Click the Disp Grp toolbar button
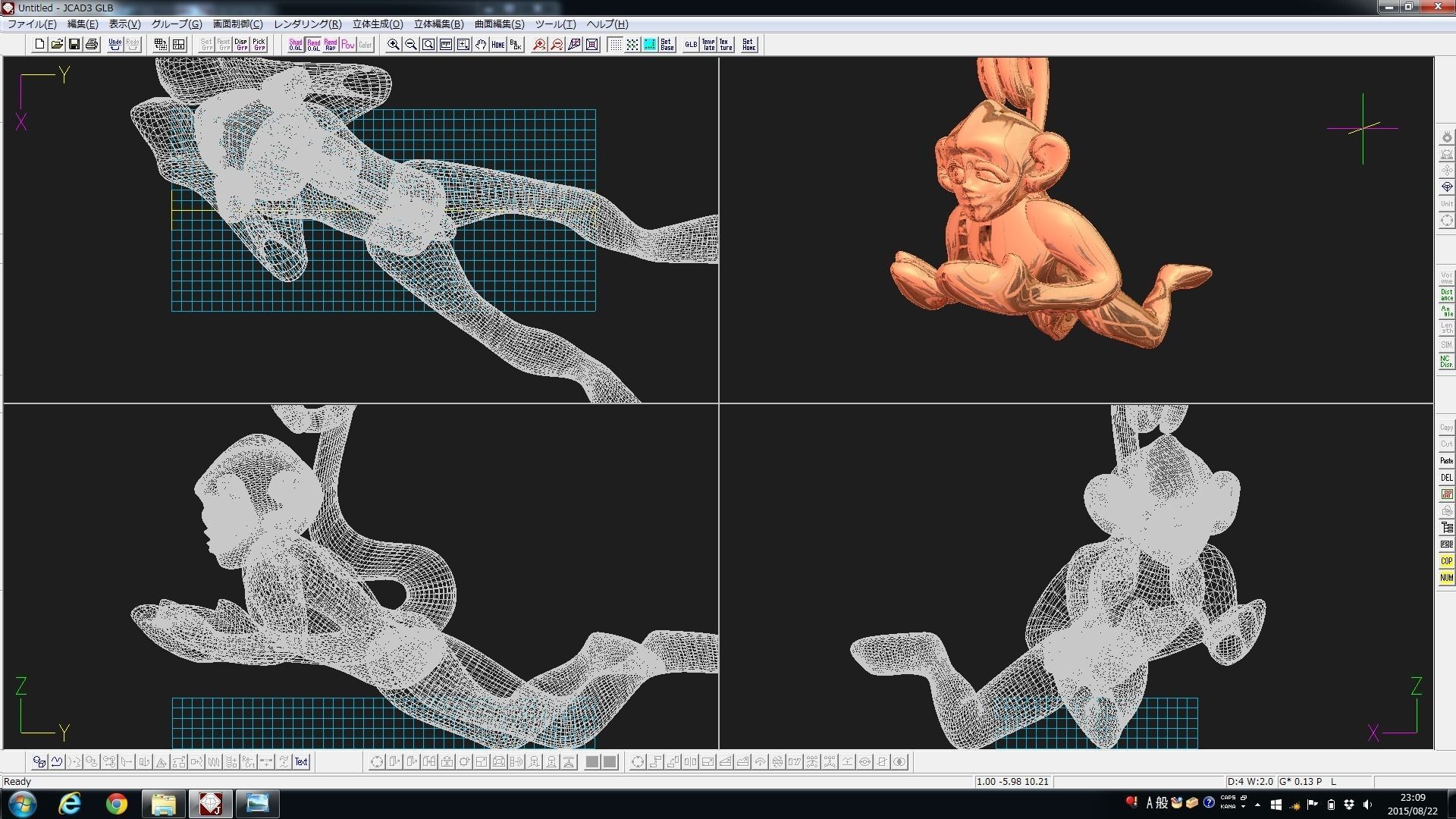Screen dimensions: 1456x819 pos(241,45)
